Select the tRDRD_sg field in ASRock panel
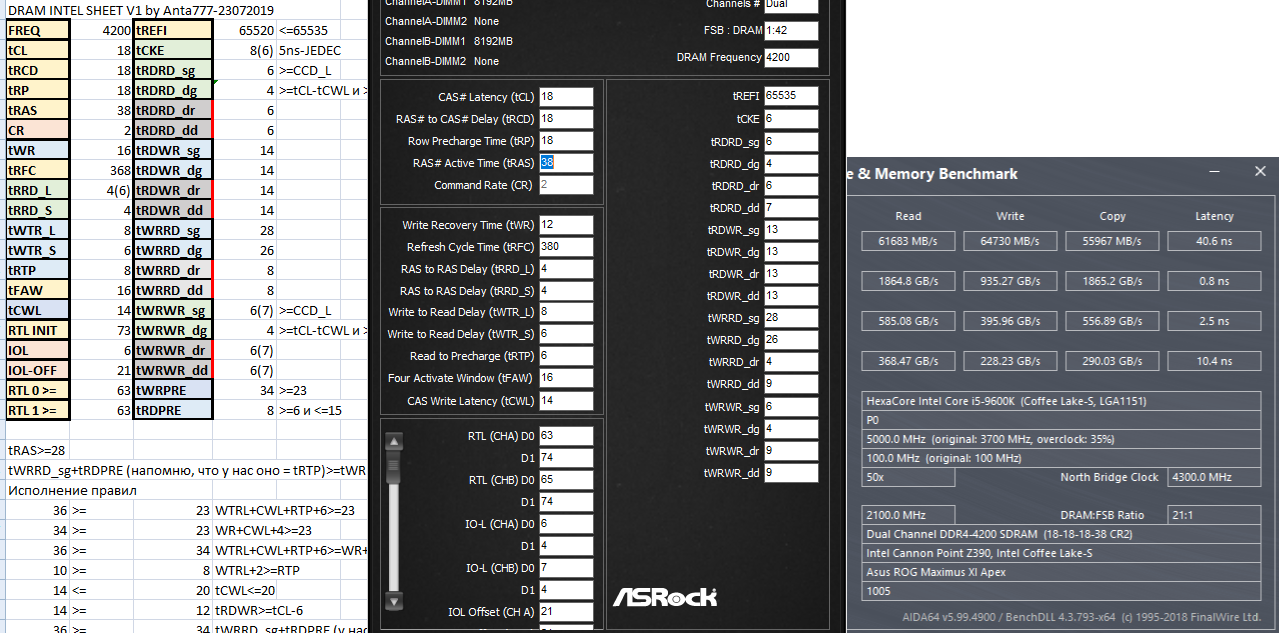Viewport: 1279px width, 633px height. pyautogui.click(x=791, y=142)
